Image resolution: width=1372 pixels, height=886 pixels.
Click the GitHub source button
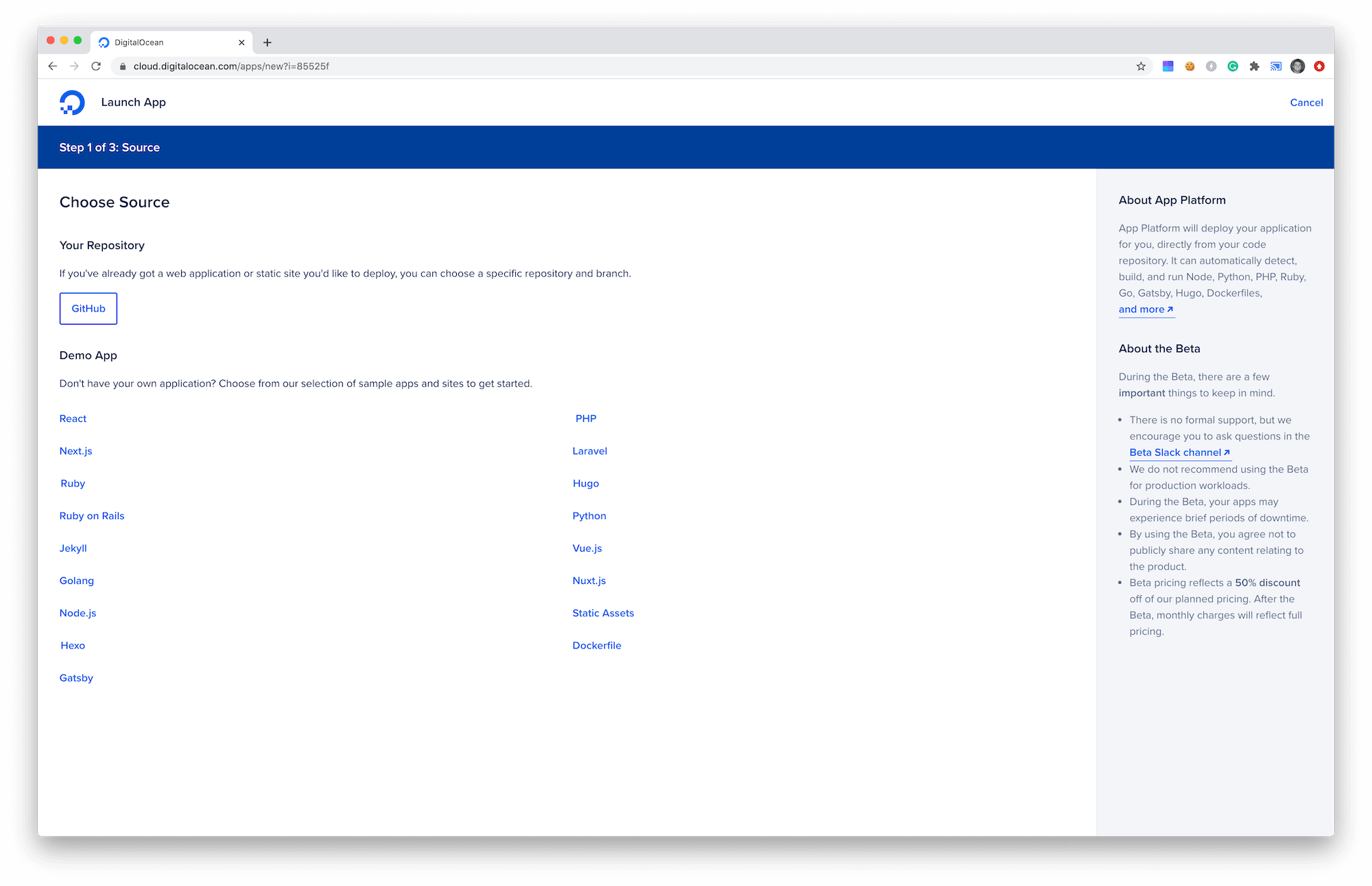tap(88, 308)
